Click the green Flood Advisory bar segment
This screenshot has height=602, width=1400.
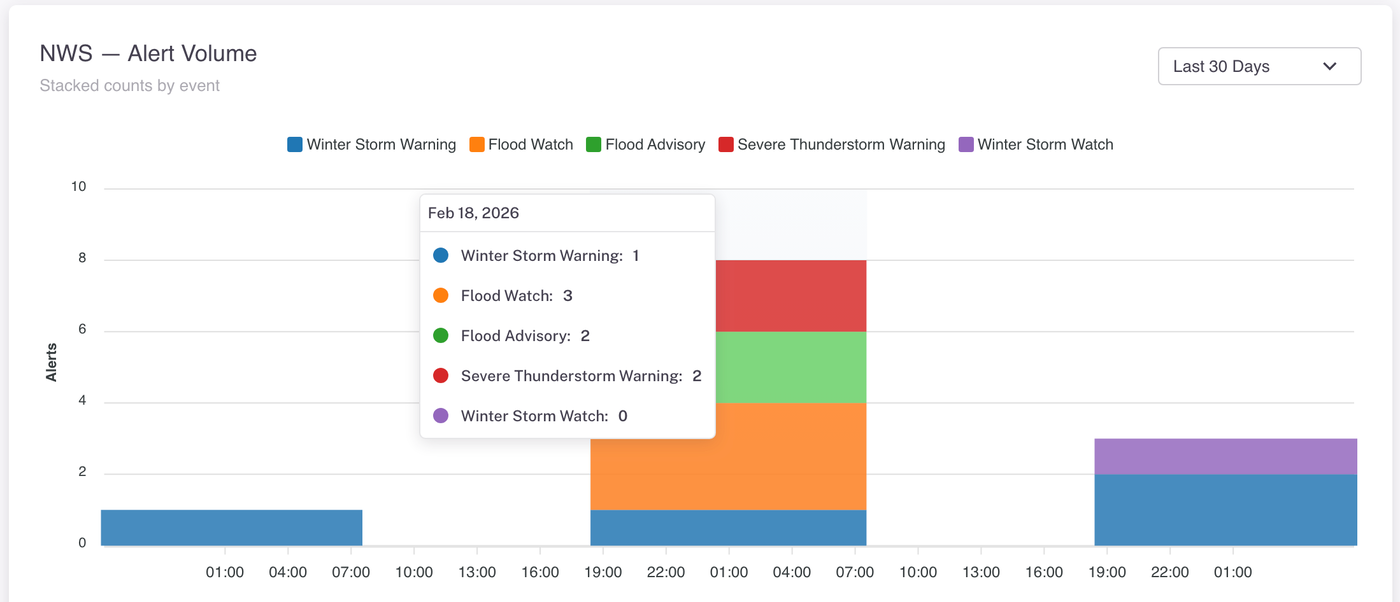click(790, 367)
